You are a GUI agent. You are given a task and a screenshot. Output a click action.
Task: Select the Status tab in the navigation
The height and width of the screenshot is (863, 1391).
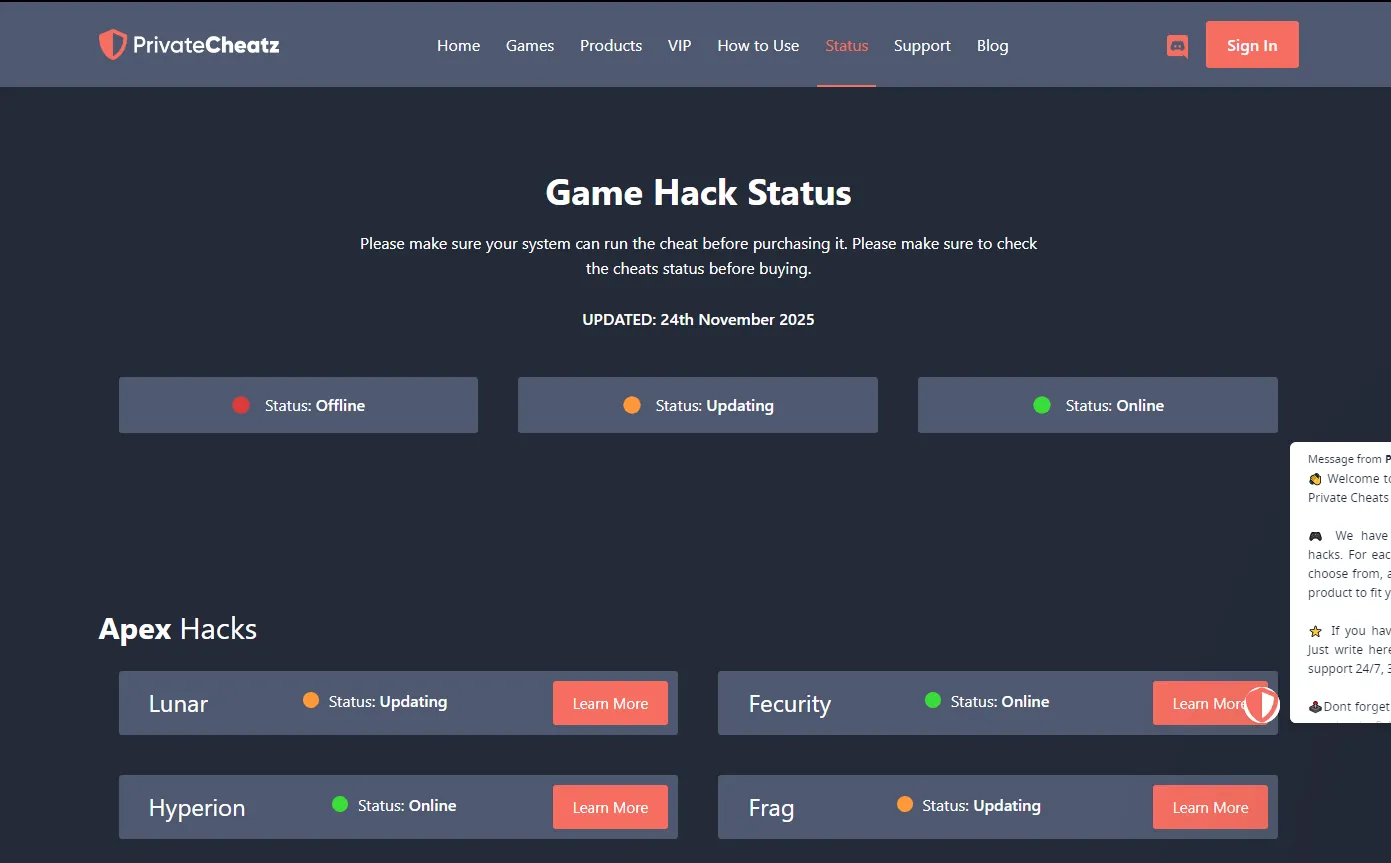(847, 45)
